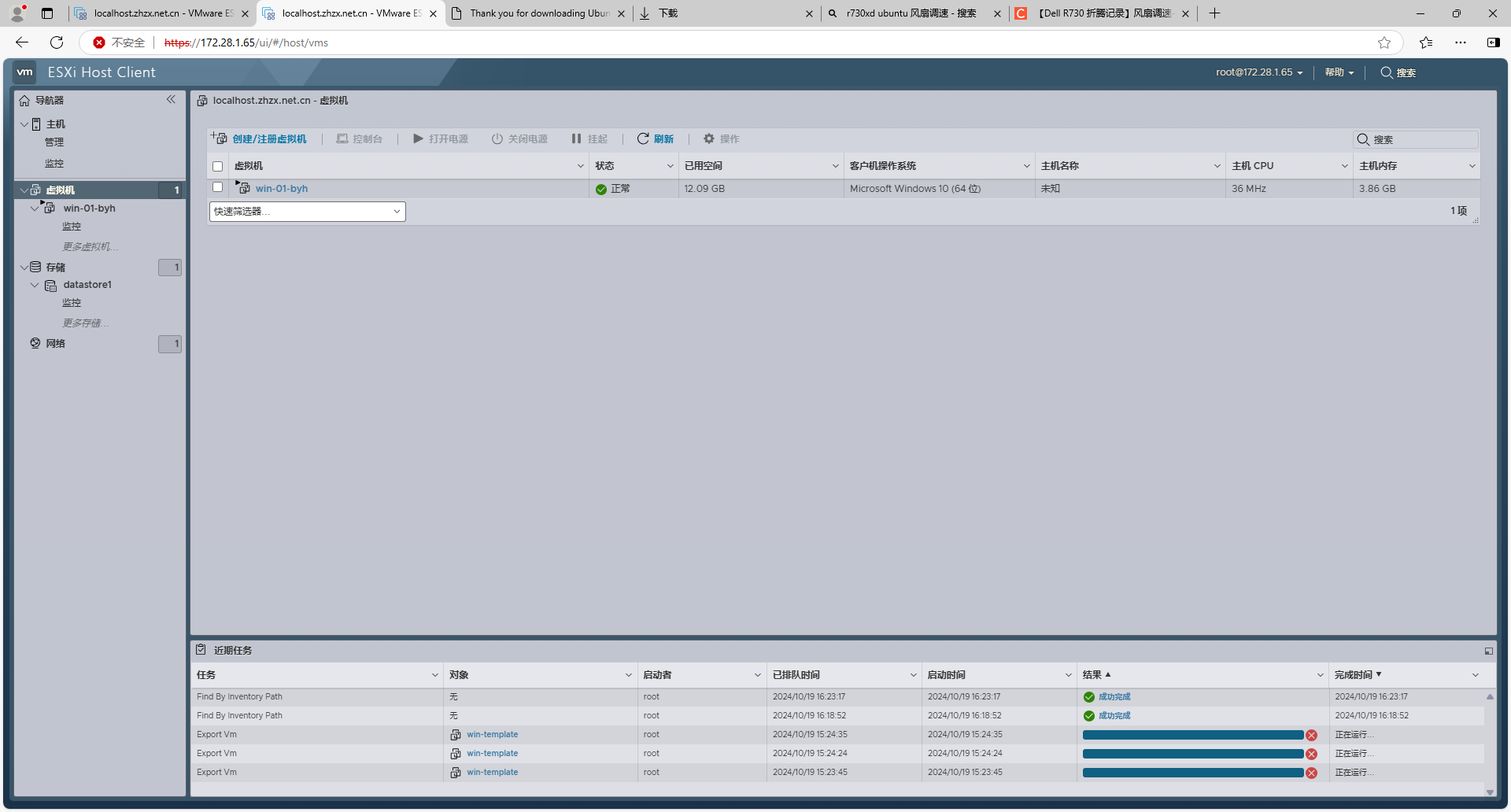The width and height of the screenshot is (1511, 812).
Task: Click the win-template link in tasks
Action: [492, 735]
